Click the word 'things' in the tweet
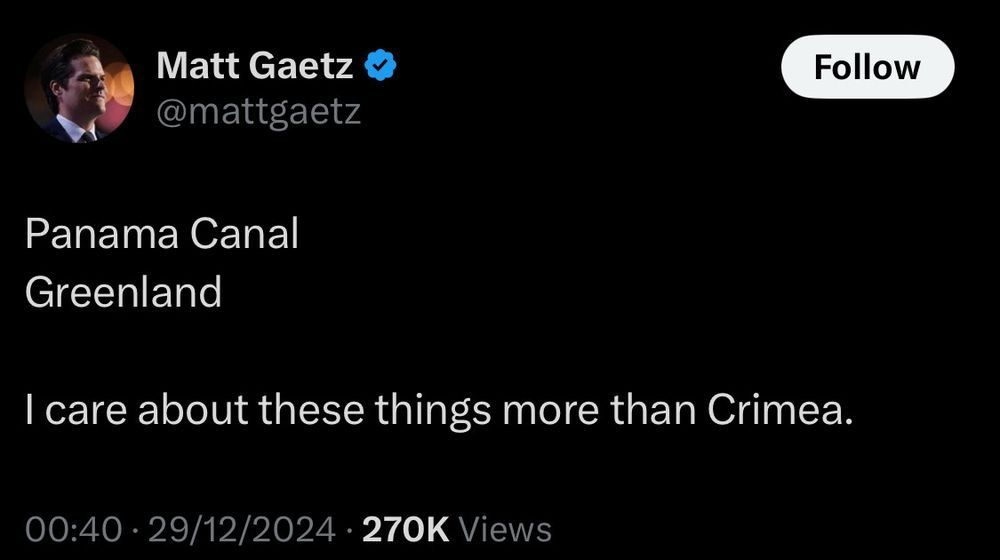Image resolution: width=1000 pixels, height=560 pixels. [x=433, y=409]
